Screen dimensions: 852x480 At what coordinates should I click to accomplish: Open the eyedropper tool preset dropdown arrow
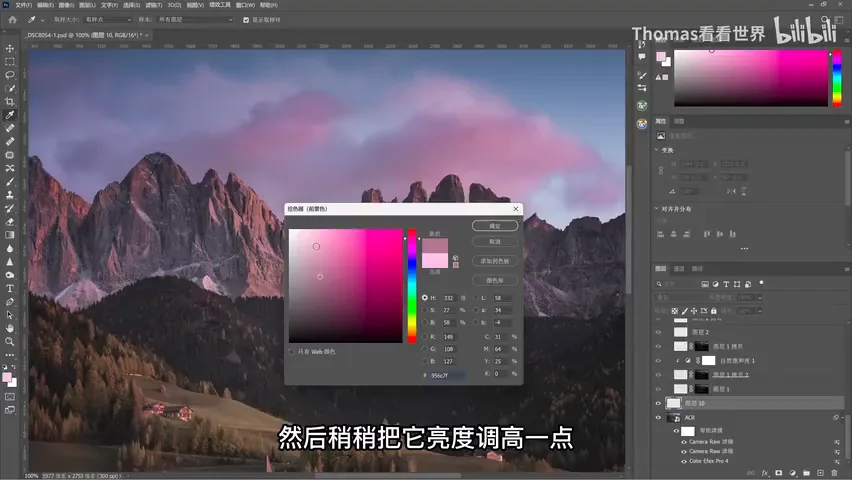pos(42,20)
